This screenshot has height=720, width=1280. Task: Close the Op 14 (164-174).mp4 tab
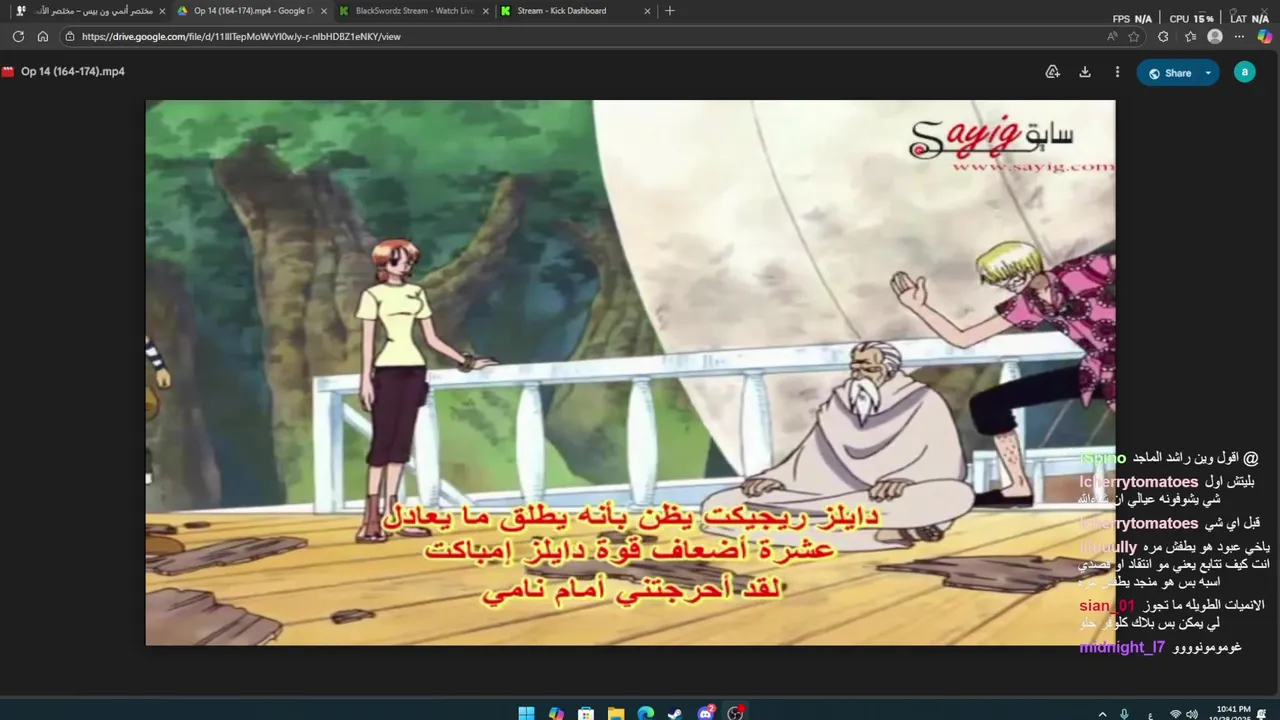pos(324,11)
